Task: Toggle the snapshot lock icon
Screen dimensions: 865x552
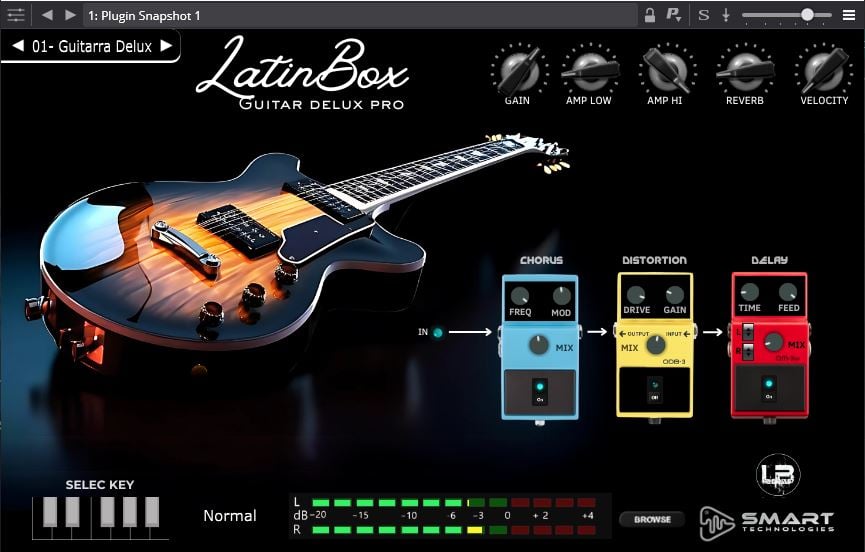Action: pos(650,15)
